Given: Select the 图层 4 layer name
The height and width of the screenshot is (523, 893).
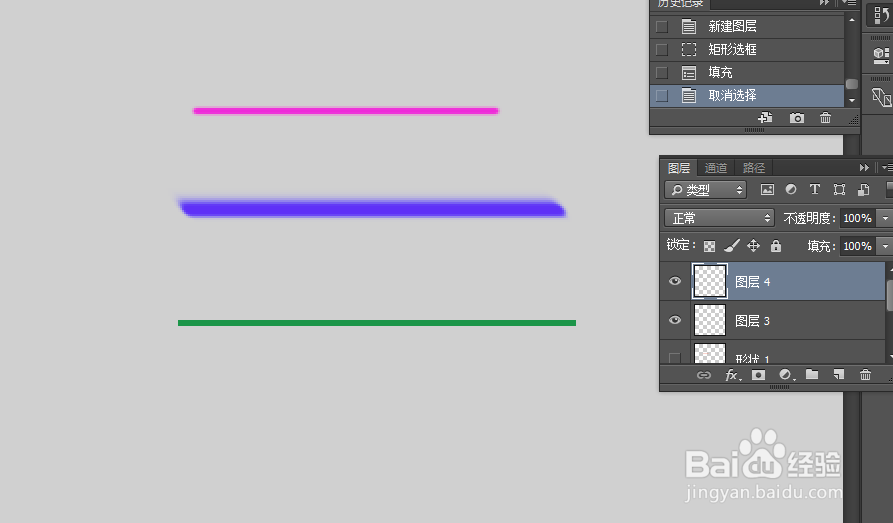Looking at the screenshot, I should [x=752, y=281].
